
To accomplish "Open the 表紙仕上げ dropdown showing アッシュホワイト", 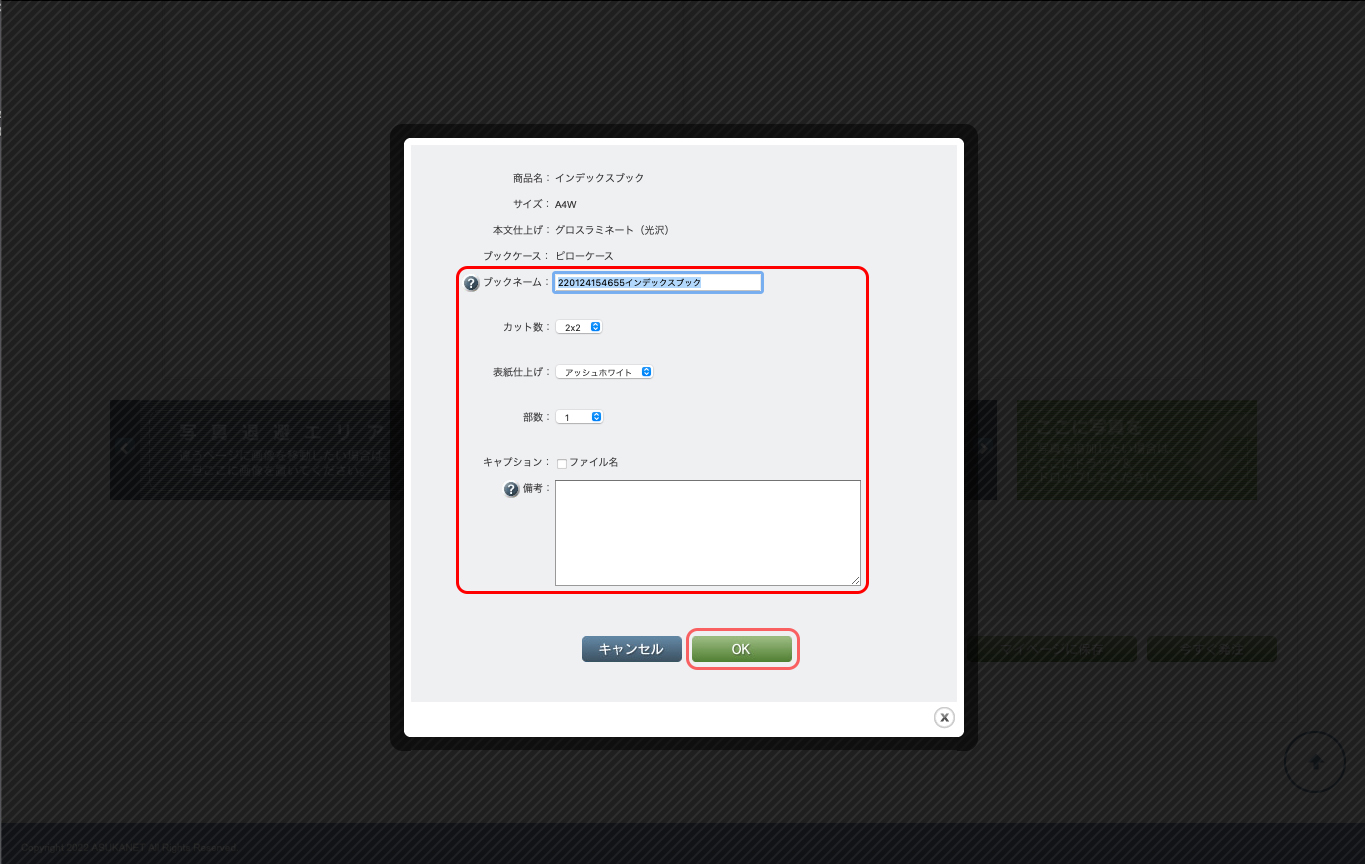I will tap(604, 372).
